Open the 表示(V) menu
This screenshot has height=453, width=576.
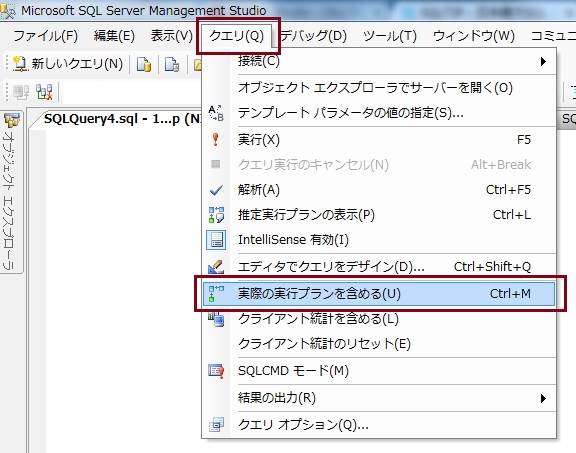(172, 36)
